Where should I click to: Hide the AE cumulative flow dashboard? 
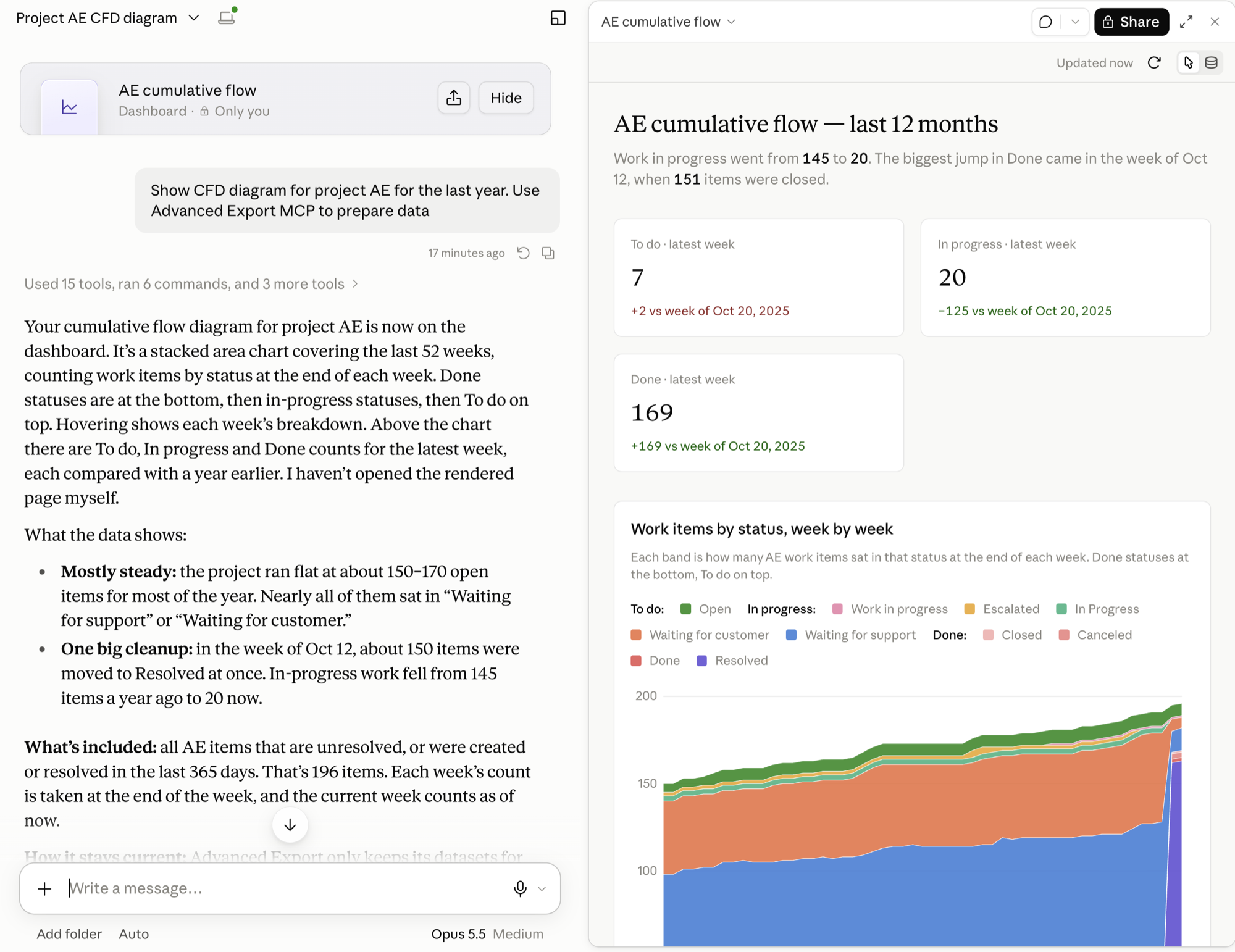[x=506, y=98]
